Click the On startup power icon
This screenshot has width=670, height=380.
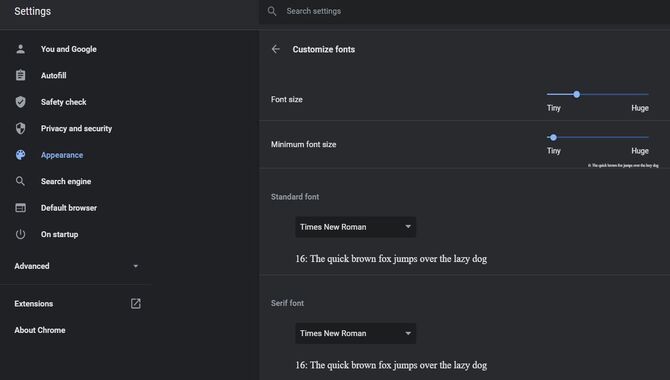click(x=21, y=234)
